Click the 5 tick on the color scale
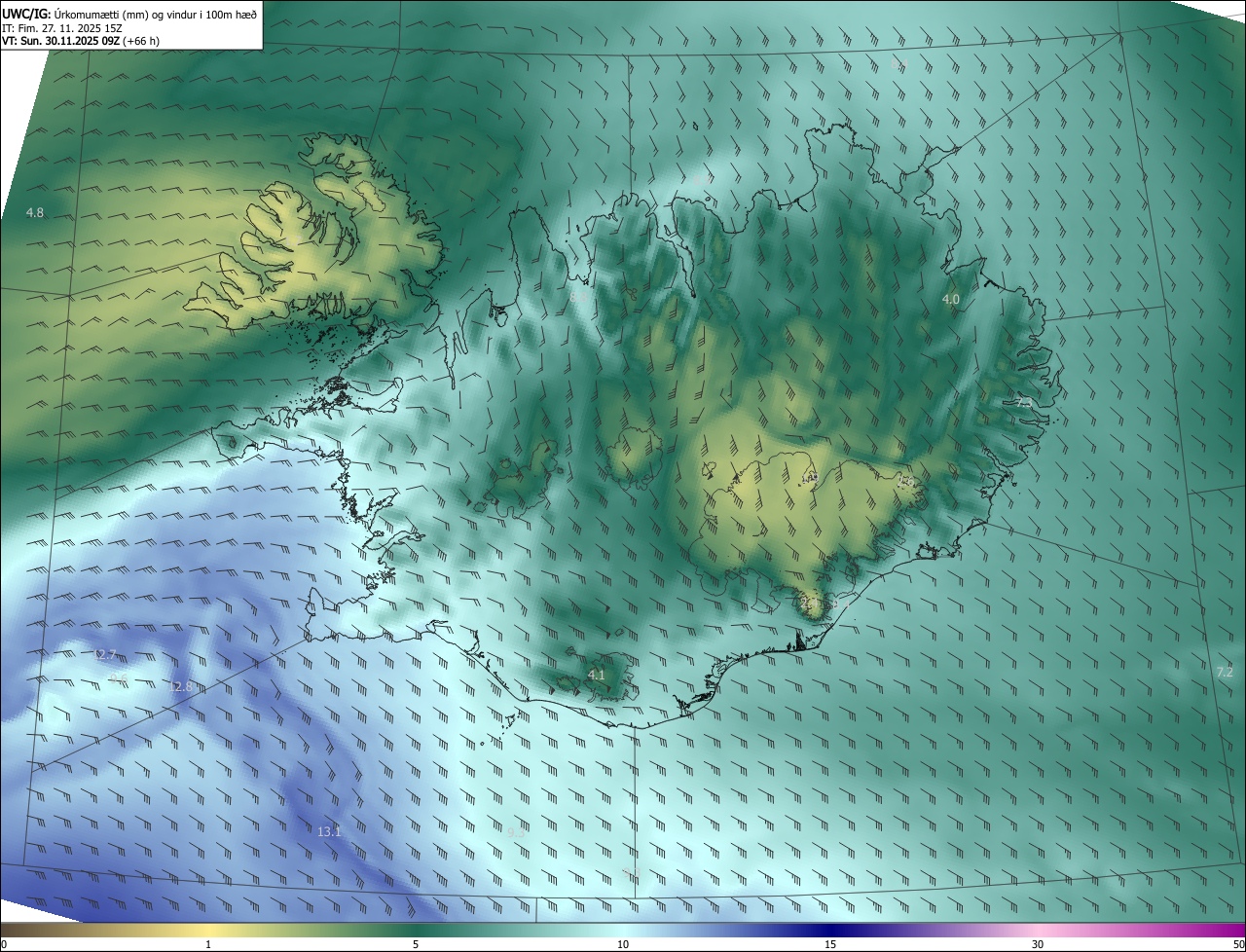Image resolution: width=1246 pixels, height=952 pixels. (x=416, y=945)
